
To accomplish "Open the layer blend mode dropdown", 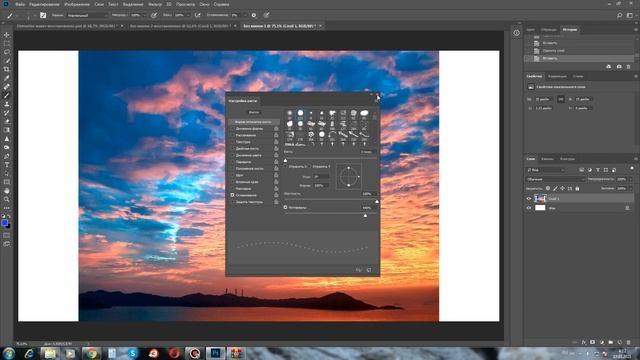I will (x=556, y=179).
